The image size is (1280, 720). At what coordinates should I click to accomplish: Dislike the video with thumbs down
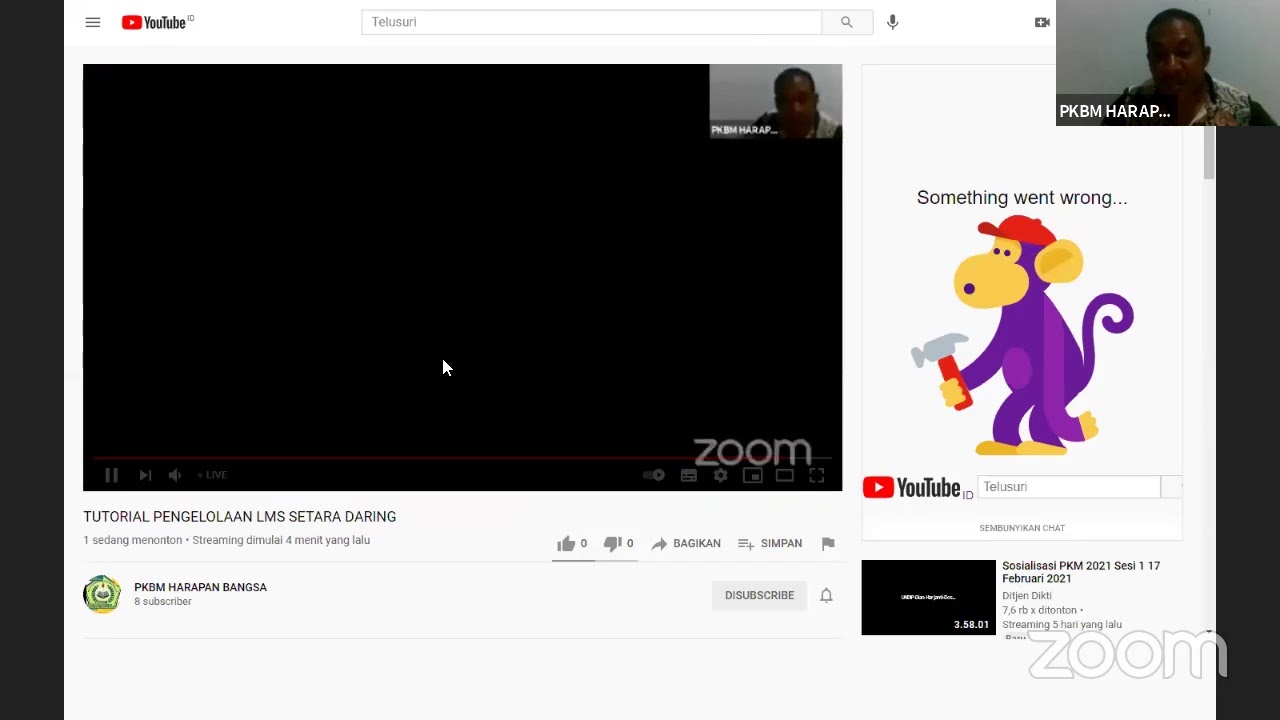(618, 544)
